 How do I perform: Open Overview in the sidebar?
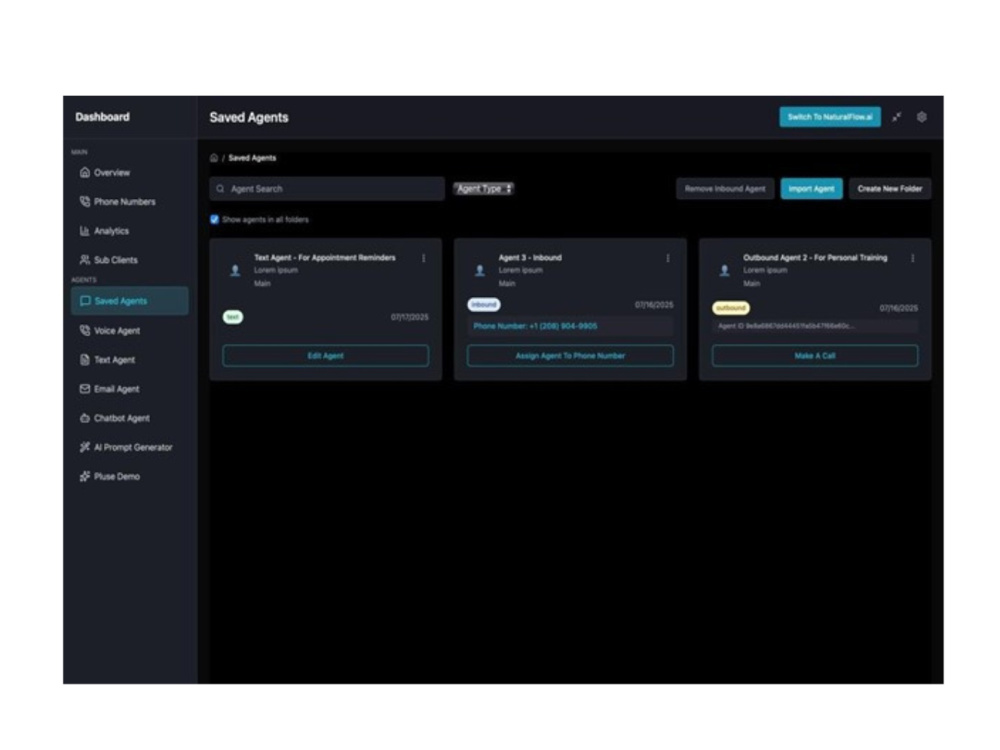(129, 173)
